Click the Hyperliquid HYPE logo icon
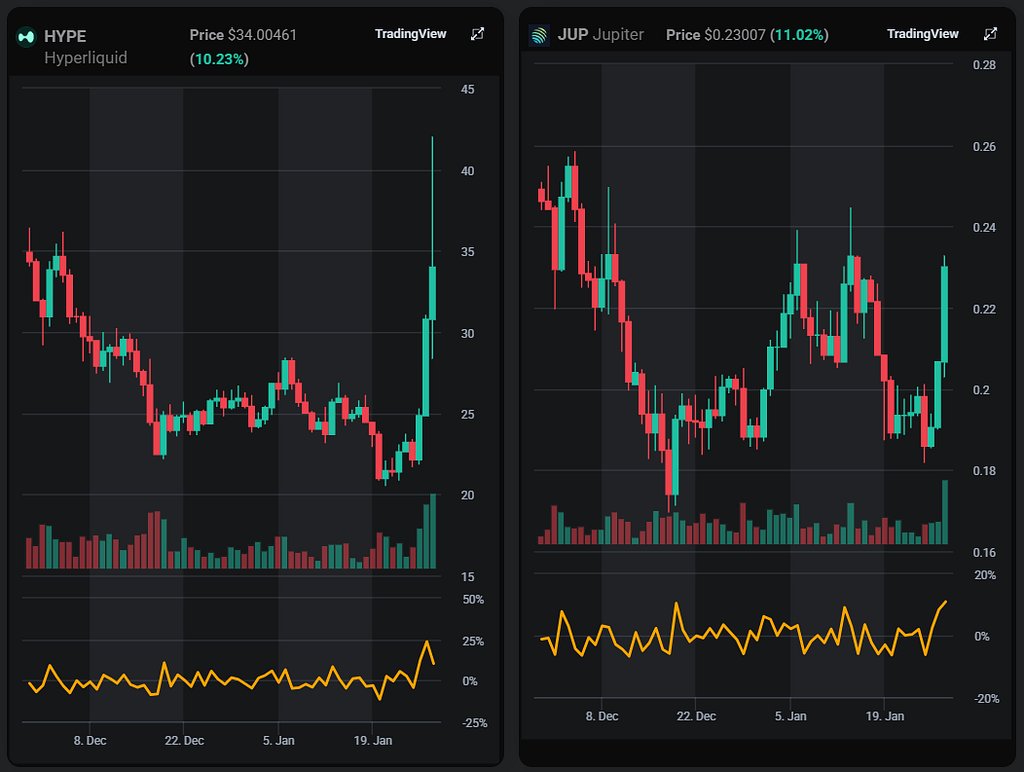Viewport: 1024px width, 772px height. (x=25, y=37)
